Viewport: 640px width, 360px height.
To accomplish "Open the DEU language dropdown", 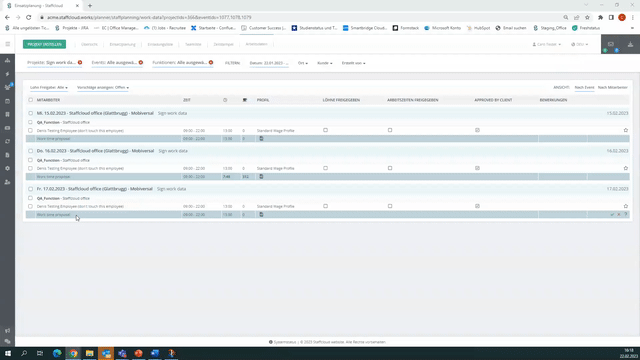I will click(x=580, y=44).
